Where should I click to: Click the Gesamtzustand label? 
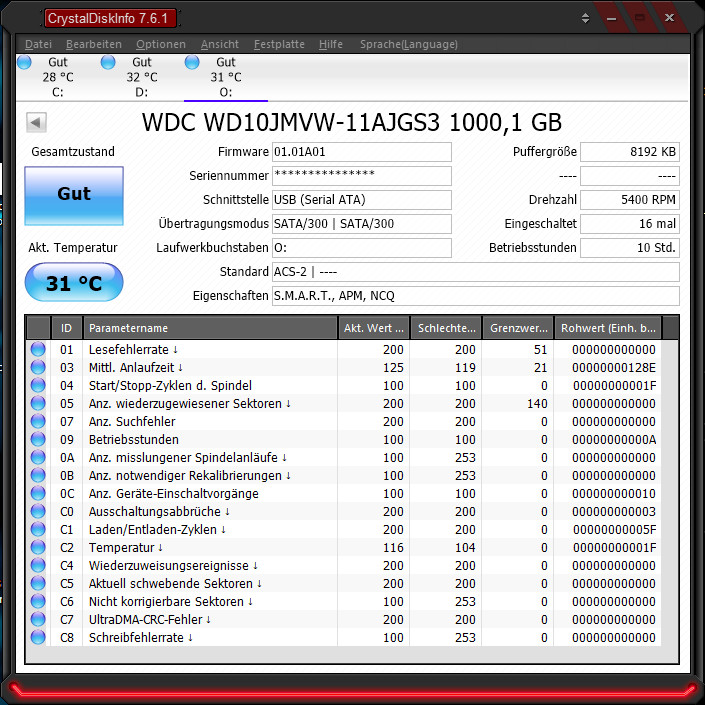[x=73, y=152]
